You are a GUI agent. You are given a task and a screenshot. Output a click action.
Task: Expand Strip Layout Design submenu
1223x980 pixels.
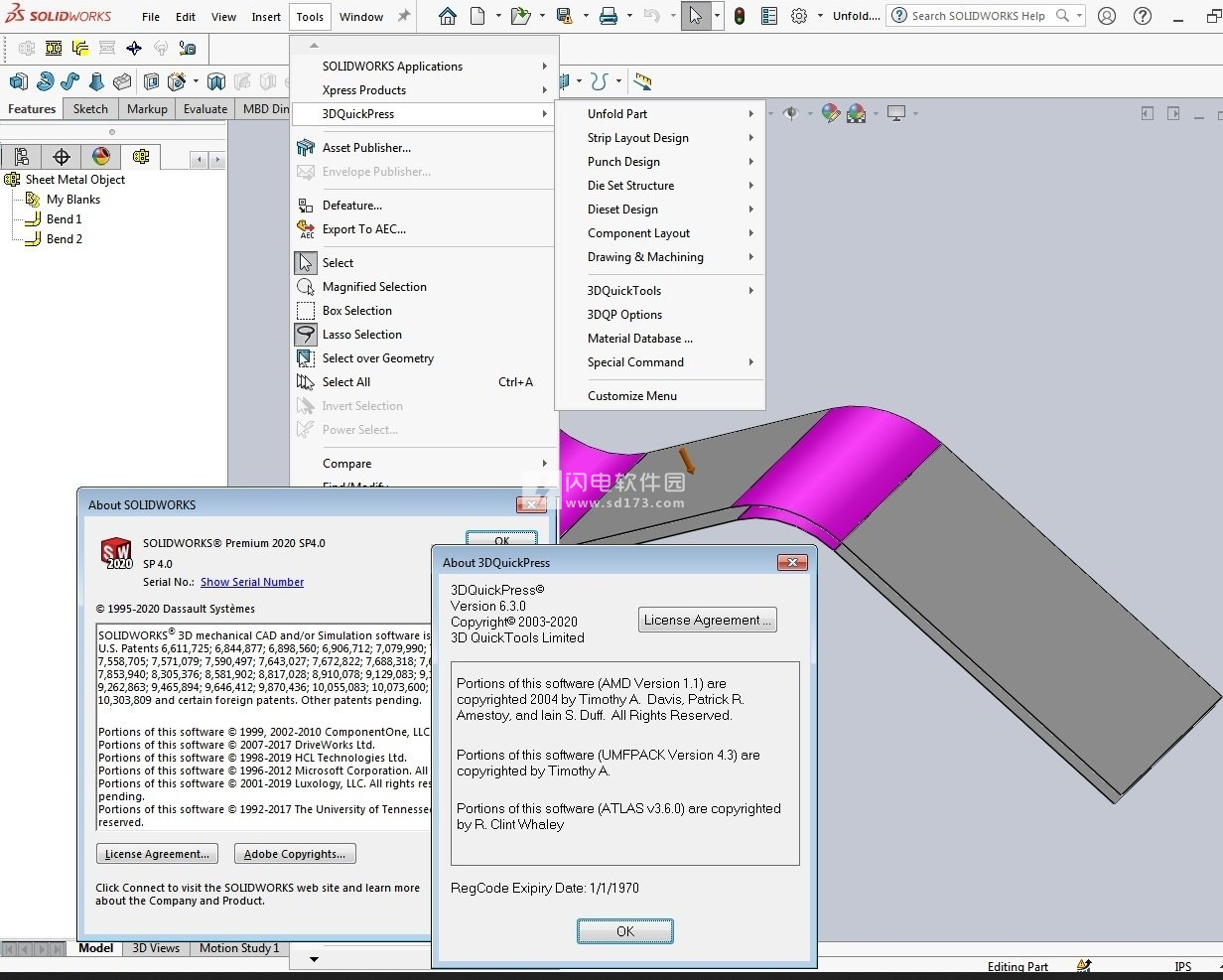point(660,138)
